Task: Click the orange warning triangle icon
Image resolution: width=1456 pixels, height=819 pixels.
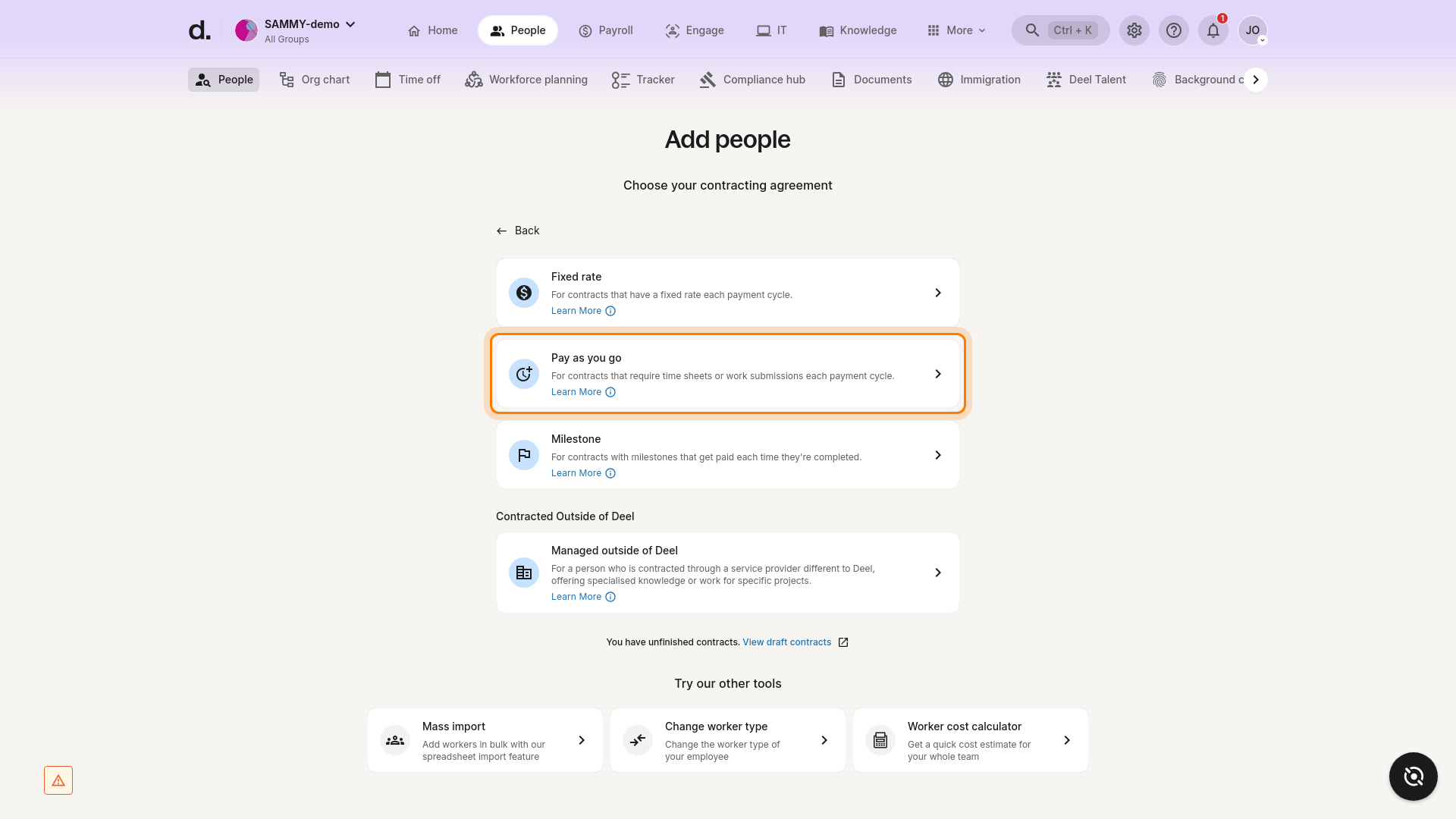Action: point(58,780)
